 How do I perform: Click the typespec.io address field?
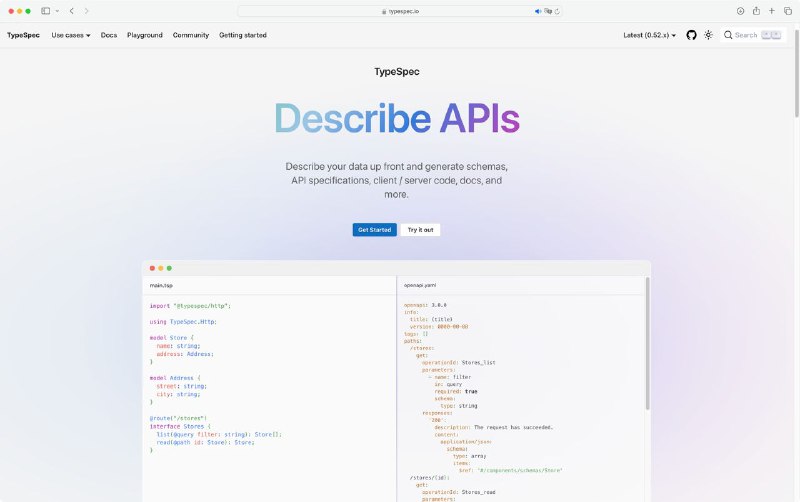tap(399, 11)
